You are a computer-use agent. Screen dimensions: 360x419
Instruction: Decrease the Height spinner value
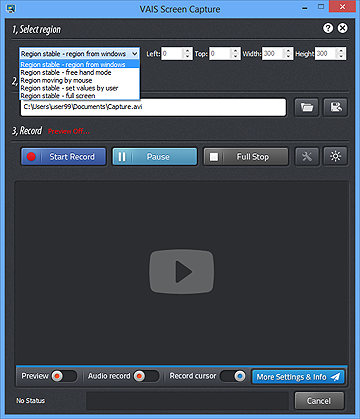(x=341, y=56)
